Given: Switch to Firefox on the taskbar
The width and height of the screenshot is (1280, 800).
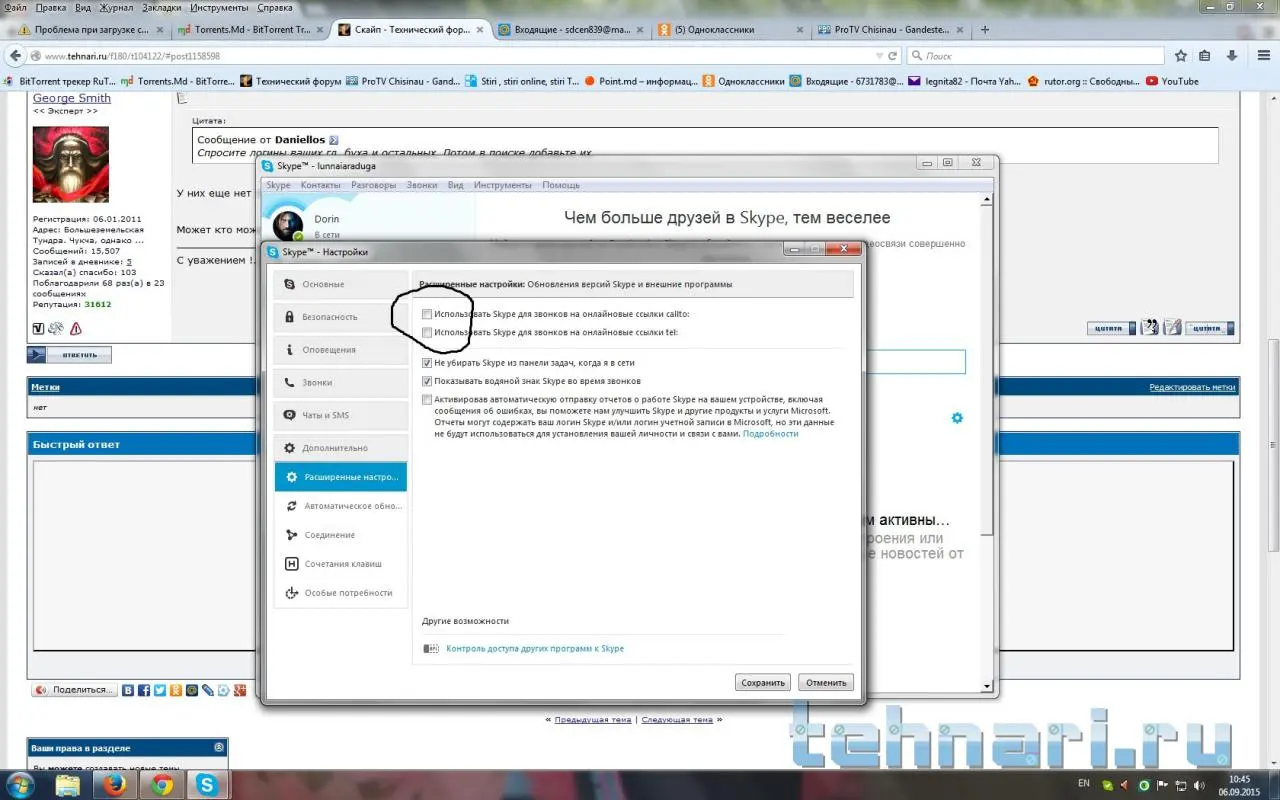Looking at the screenshot, I should pos(114,785).
